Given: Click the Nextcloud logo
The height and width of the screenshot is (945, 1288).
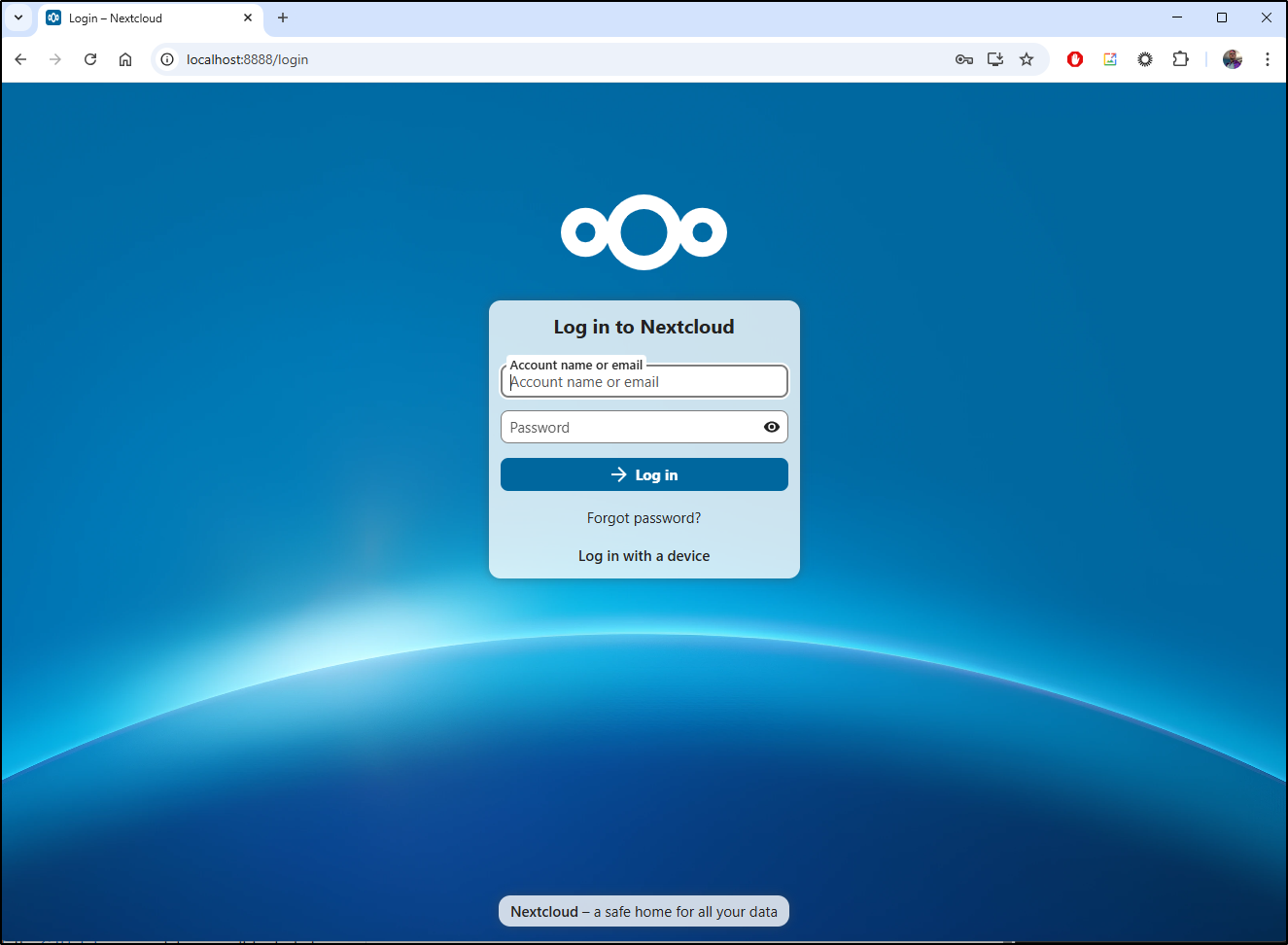Looking at the screenshot, I should tap(644, 232).
